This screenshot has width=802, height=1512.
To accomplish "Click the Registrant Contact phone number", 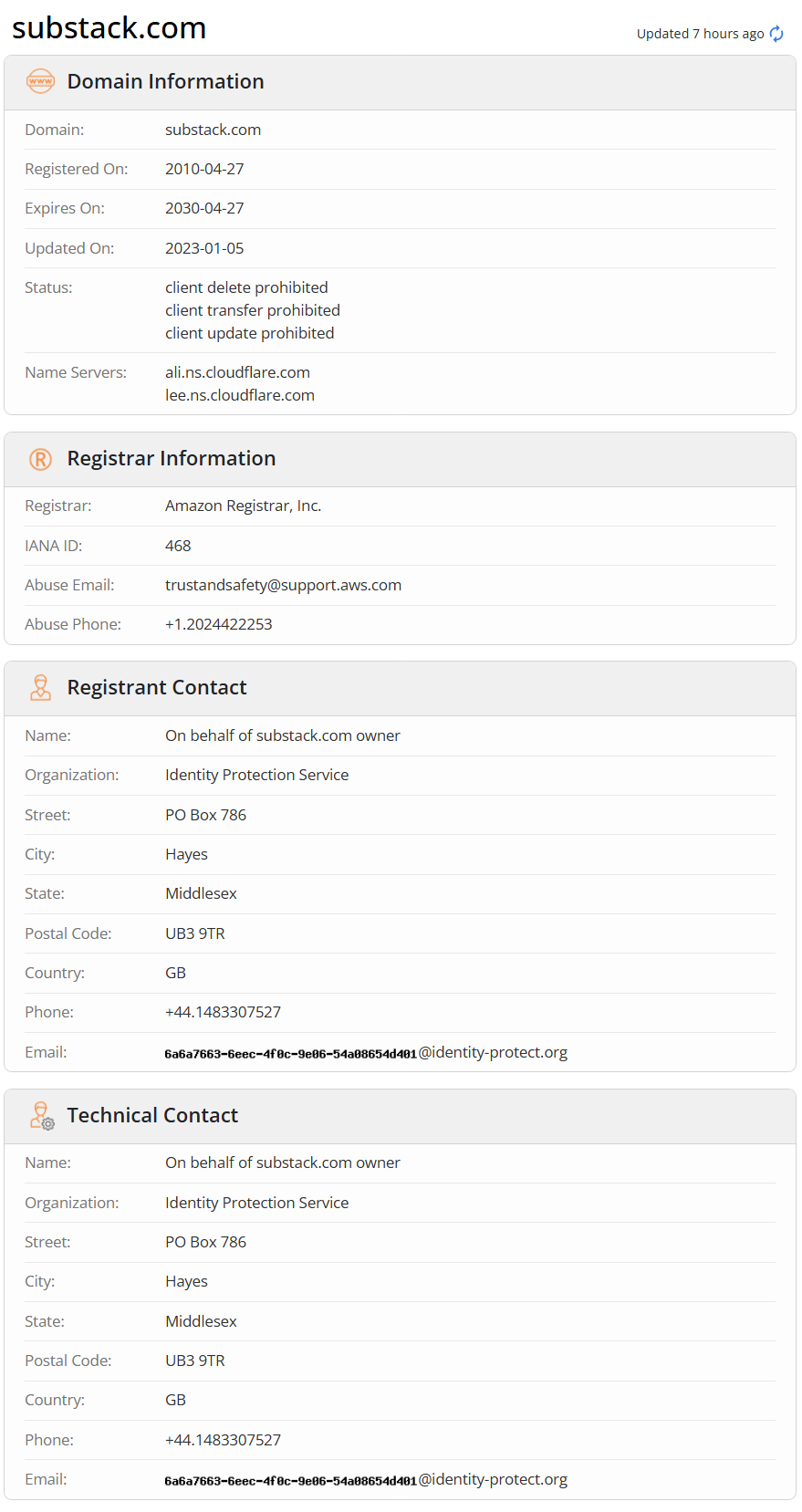I will tap(223, 1012).
